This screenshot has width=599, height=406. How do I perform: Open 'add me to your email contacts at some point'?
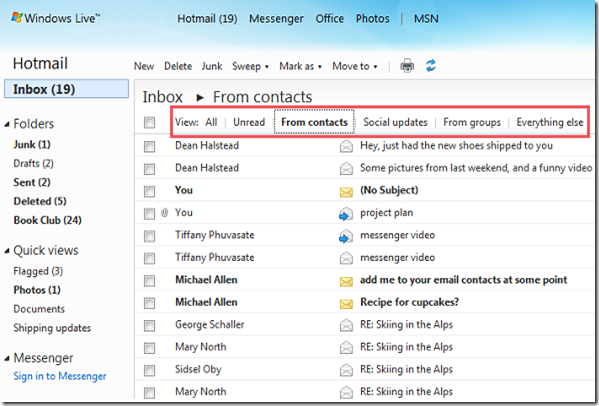pos(463,280)
